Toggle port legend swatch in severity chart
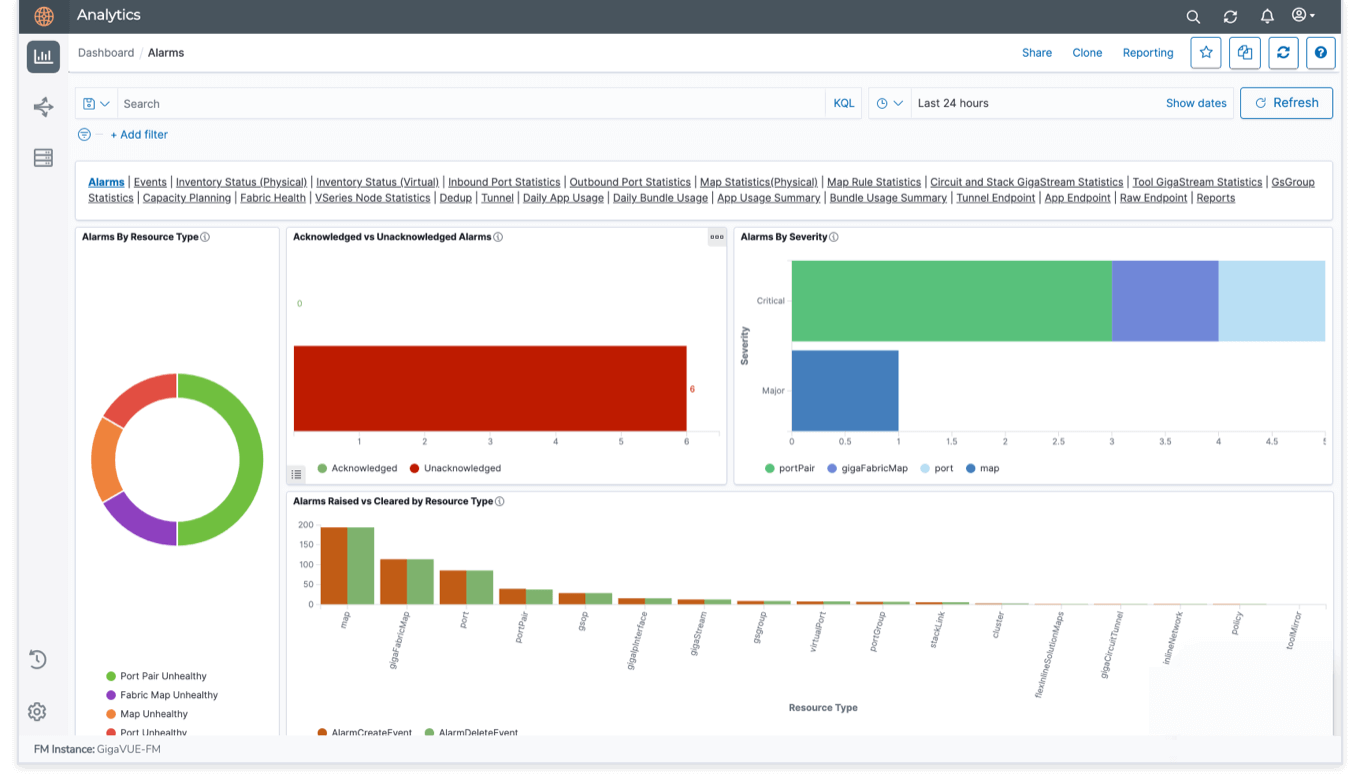The height and width of the screenshot is (780, 1360). (924, 468)
